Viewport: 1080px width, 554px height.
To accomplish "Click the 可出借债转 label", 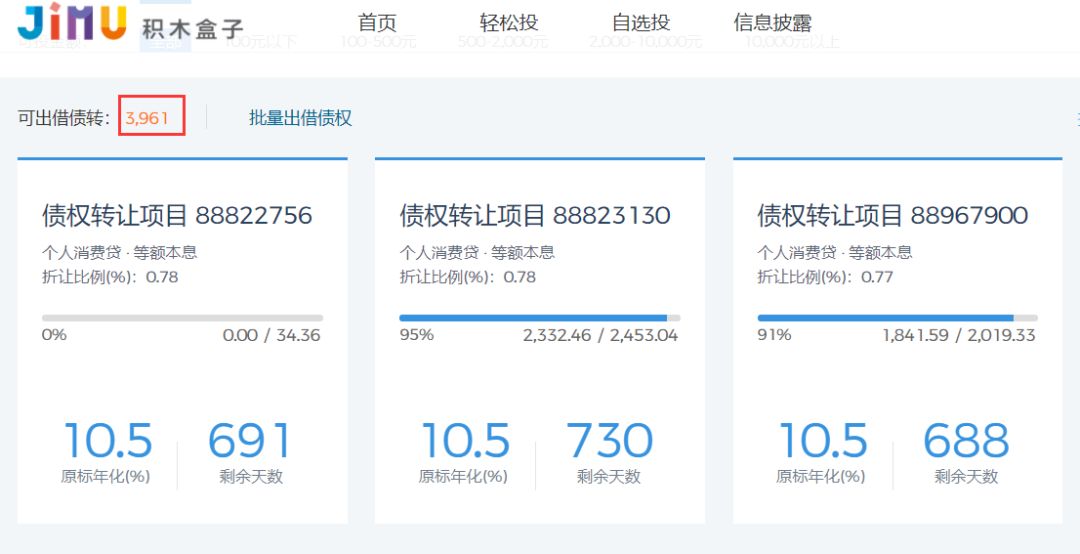I will 63,118.
